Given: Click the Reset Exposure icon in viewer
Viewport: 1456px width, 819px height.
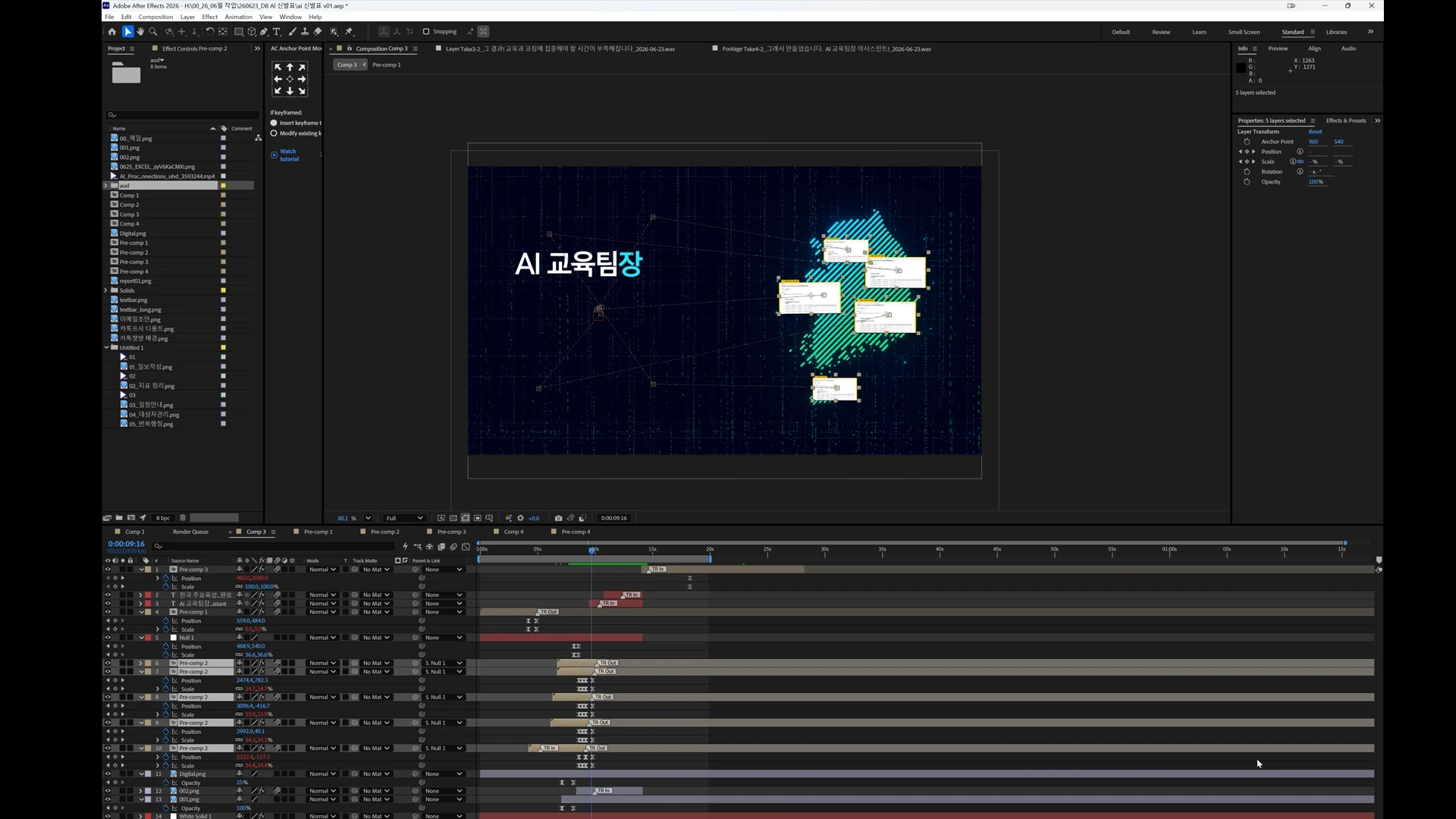Looking at the screenshot, I should click(x=520, y=518).
